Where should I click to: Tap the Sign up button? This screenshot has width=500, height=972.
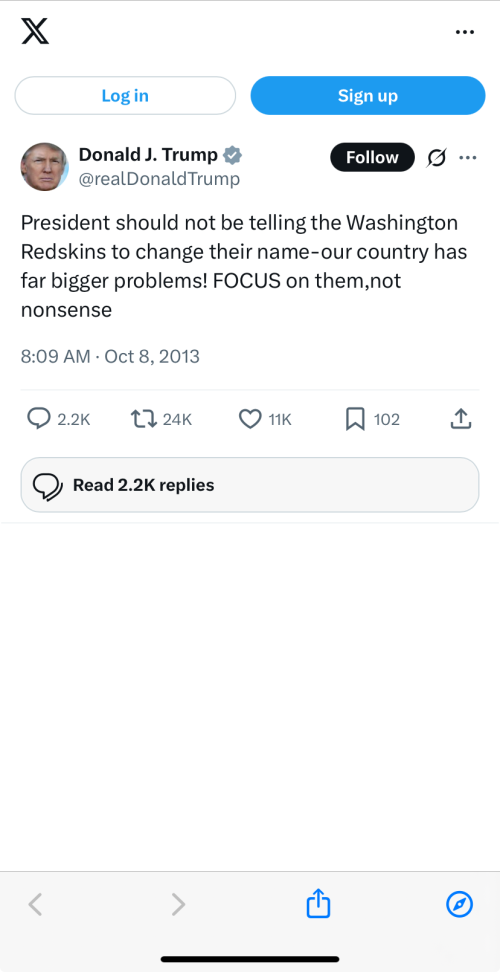coord(367,95)
